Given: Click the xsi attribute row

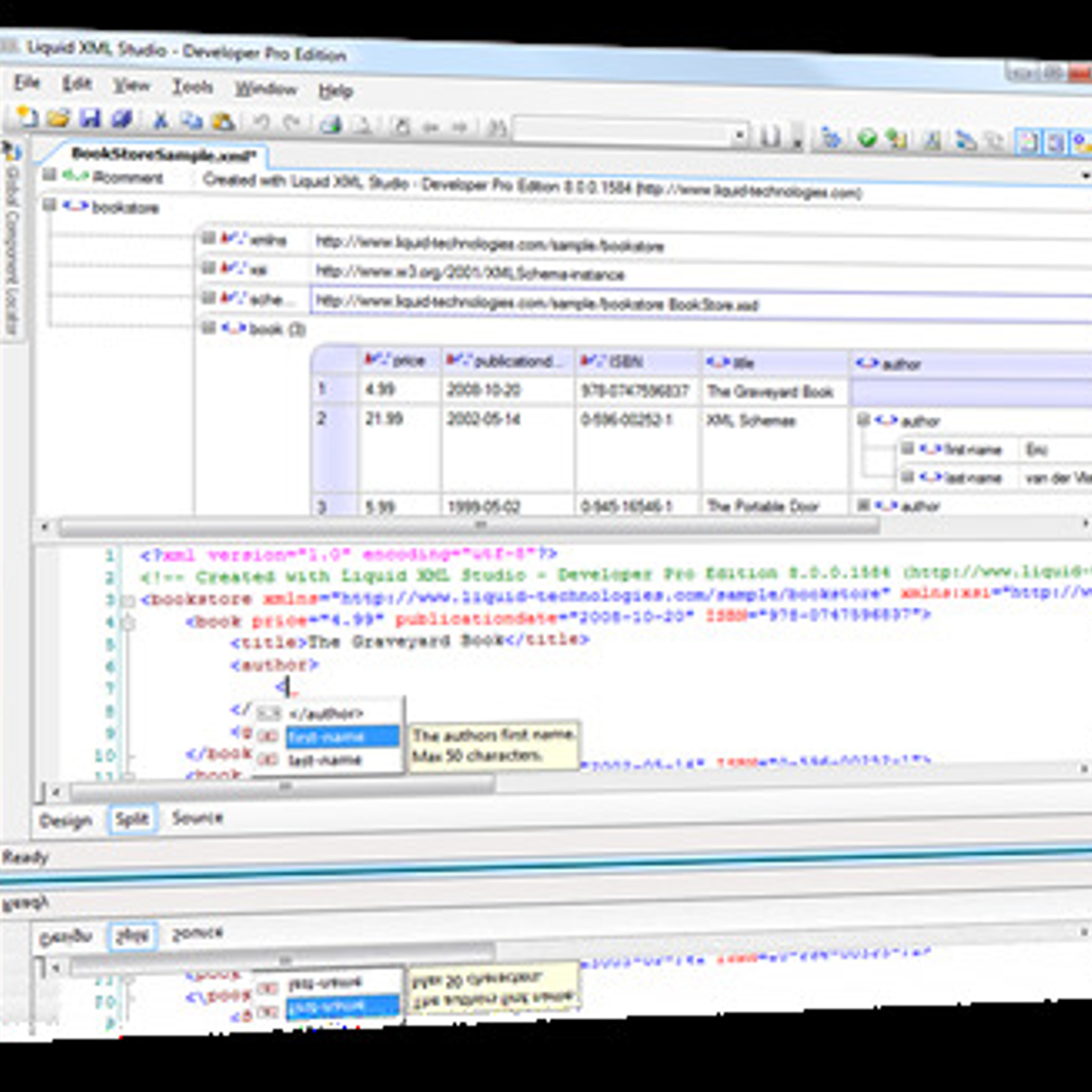Looking at the screenshot, I should (643, 272).
